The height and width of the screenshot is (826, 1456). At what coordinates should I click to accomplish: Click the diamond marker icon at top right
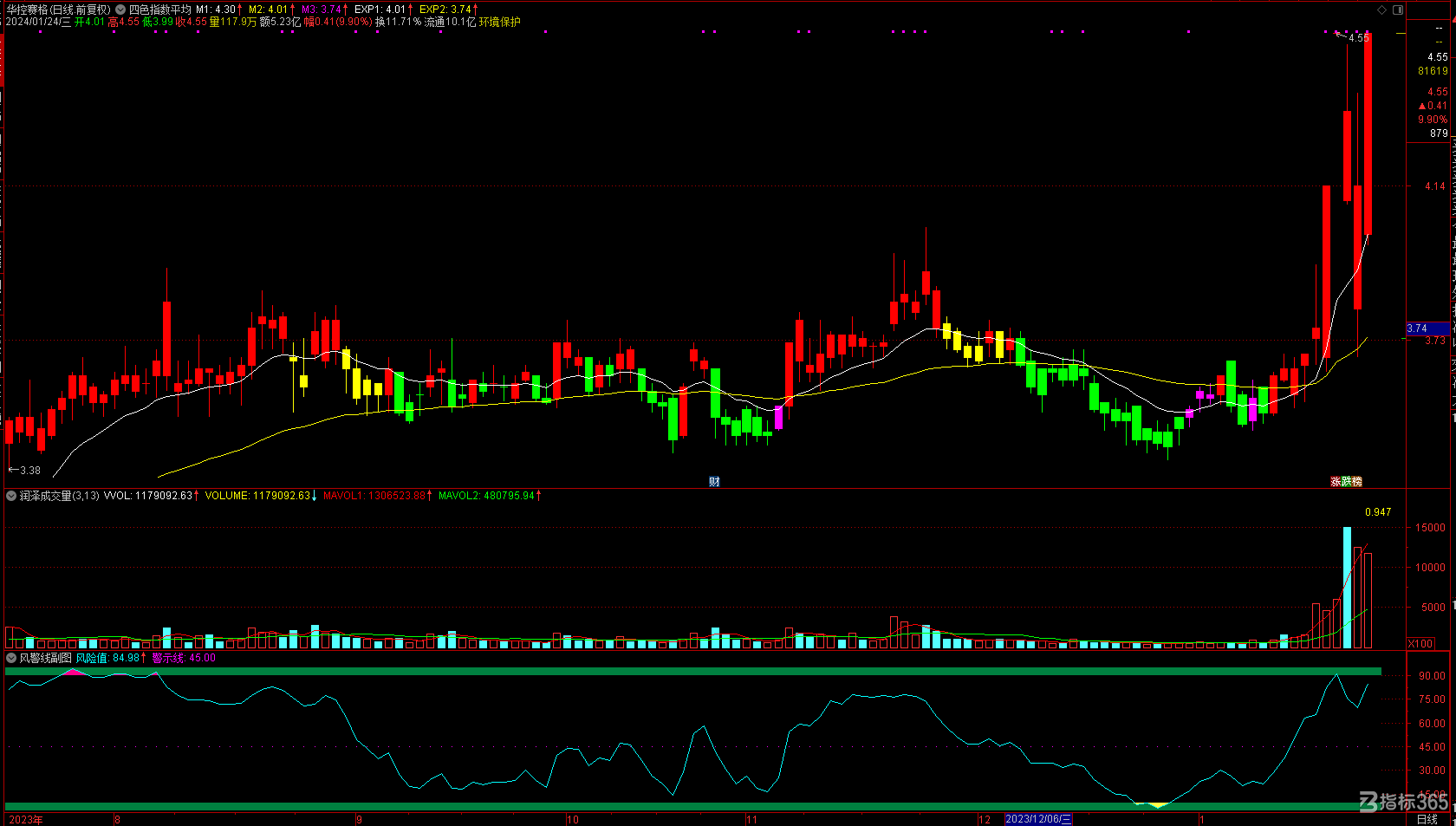click(x=1381, y=10)
